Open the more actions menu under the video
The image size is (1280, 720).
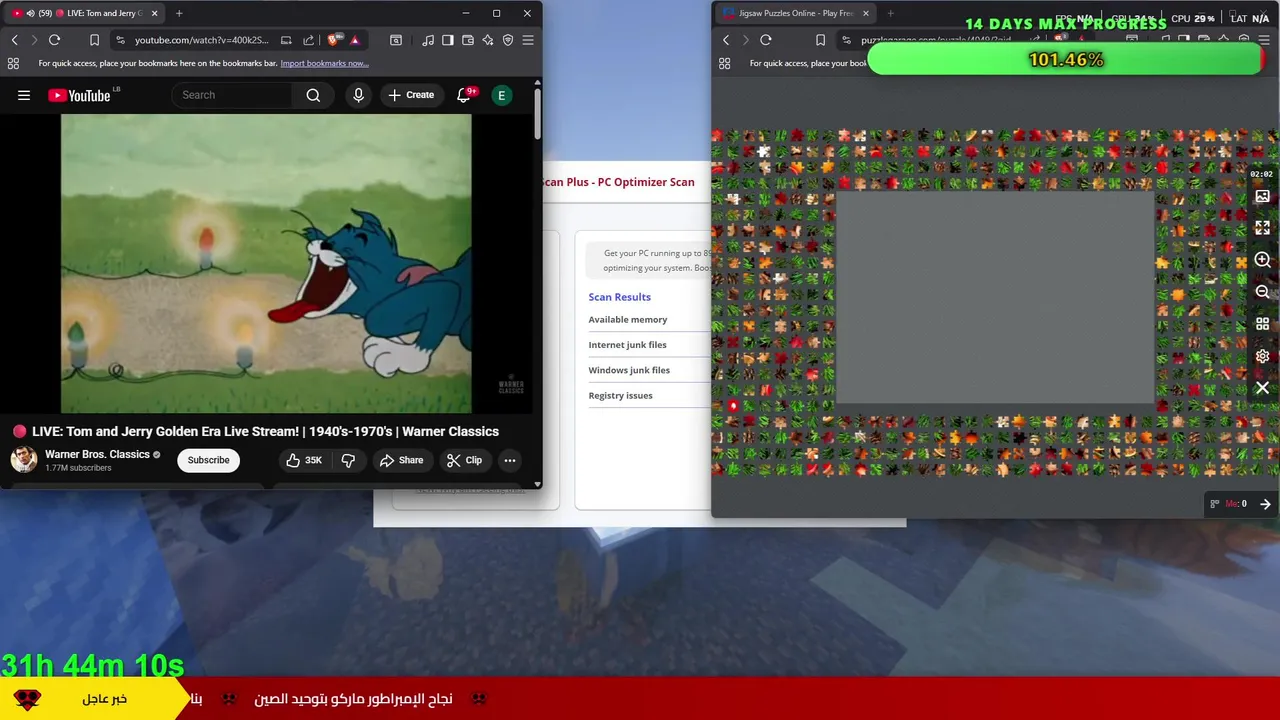[510, 460]
